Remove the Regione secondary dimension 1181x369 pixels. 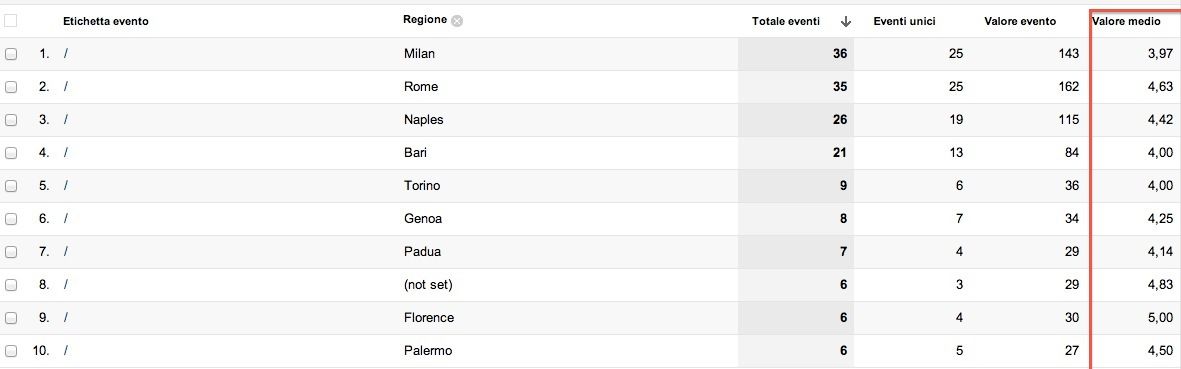[456, 21]
